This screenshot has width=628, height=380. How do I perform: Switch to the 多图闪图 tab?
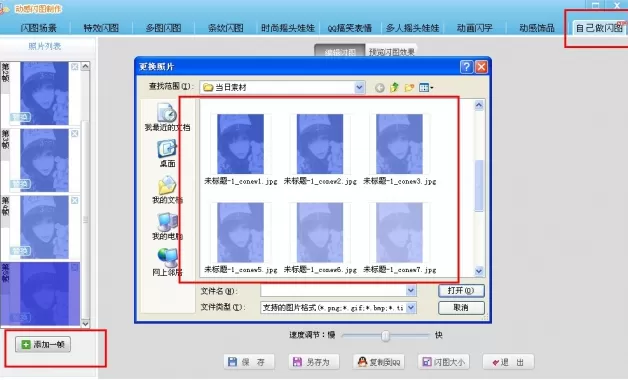(x=163, y=28)
